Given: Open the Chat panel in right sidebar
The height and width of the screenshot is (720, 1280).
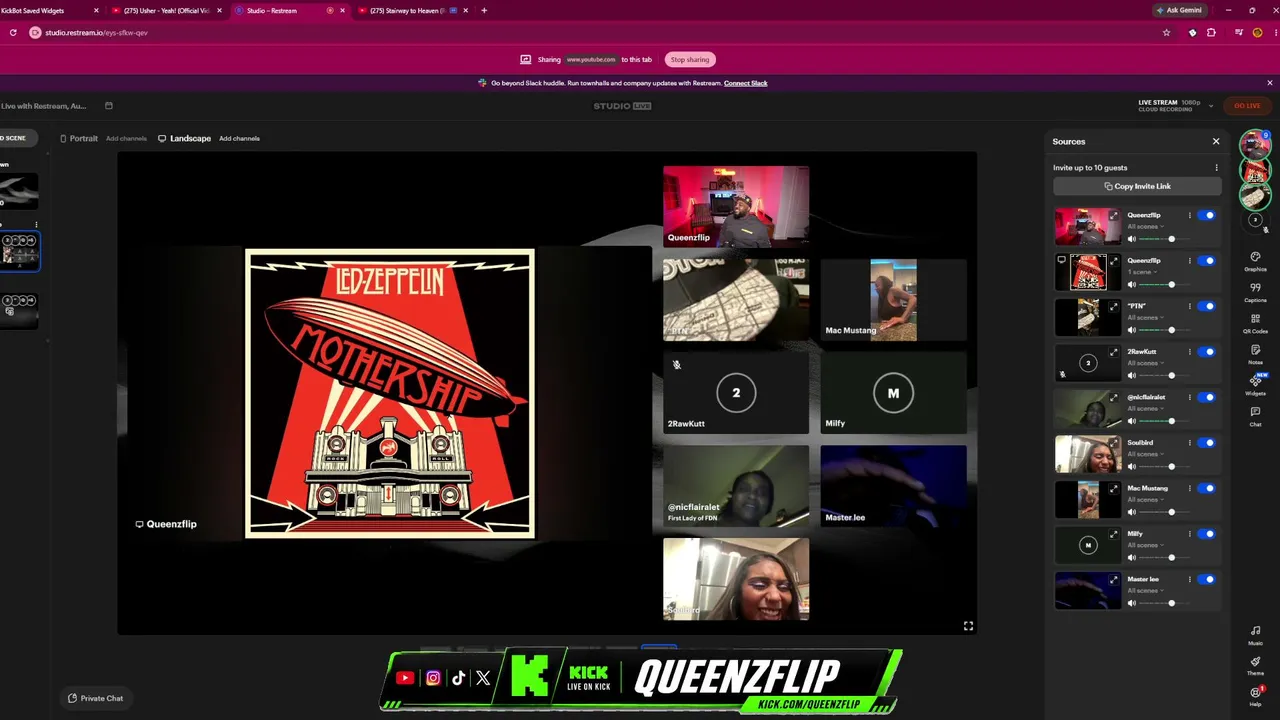Looking at the screenshot, I should pyautogui.click(x=1255, y=416).
